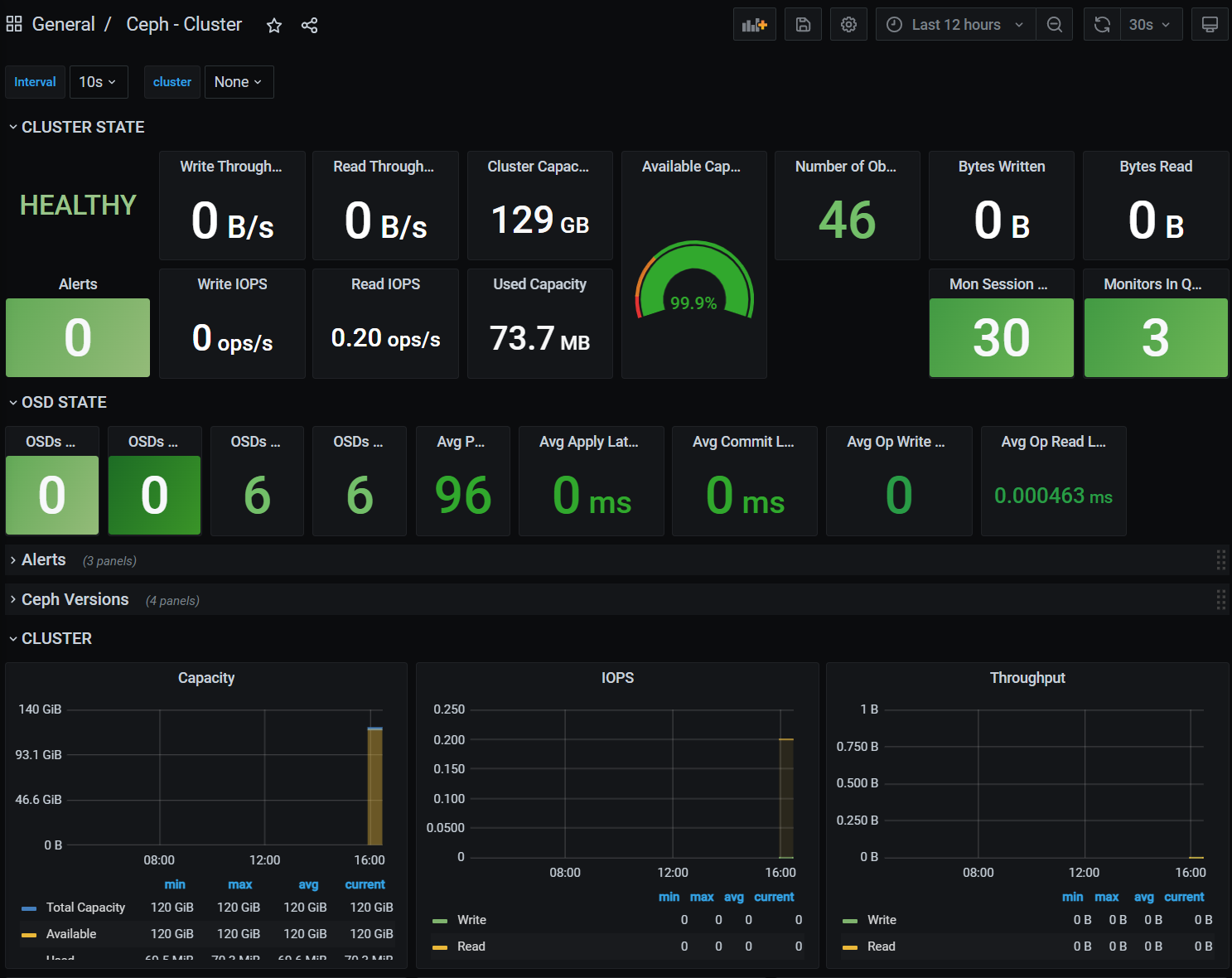Open IOPS panel title menu

tap(617, 678)
